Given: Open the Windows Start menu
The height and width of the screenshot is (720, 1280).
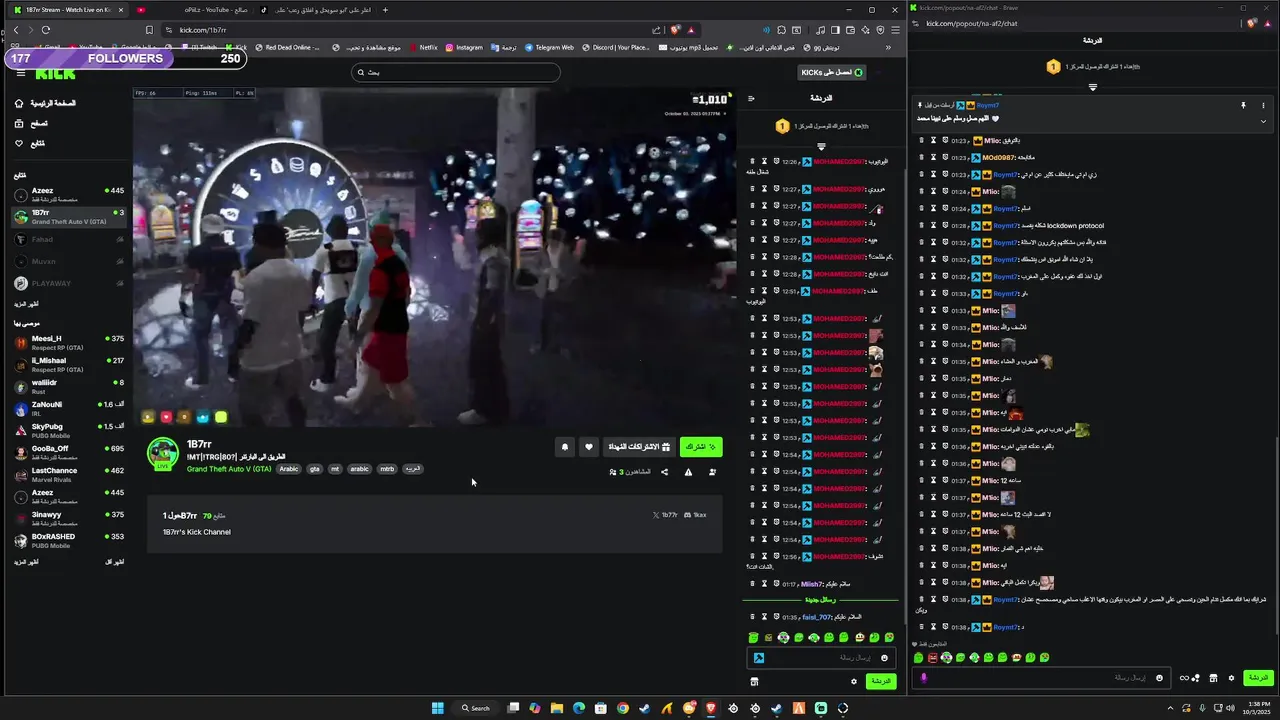Looking at the screenshot, I should (437, 708).
